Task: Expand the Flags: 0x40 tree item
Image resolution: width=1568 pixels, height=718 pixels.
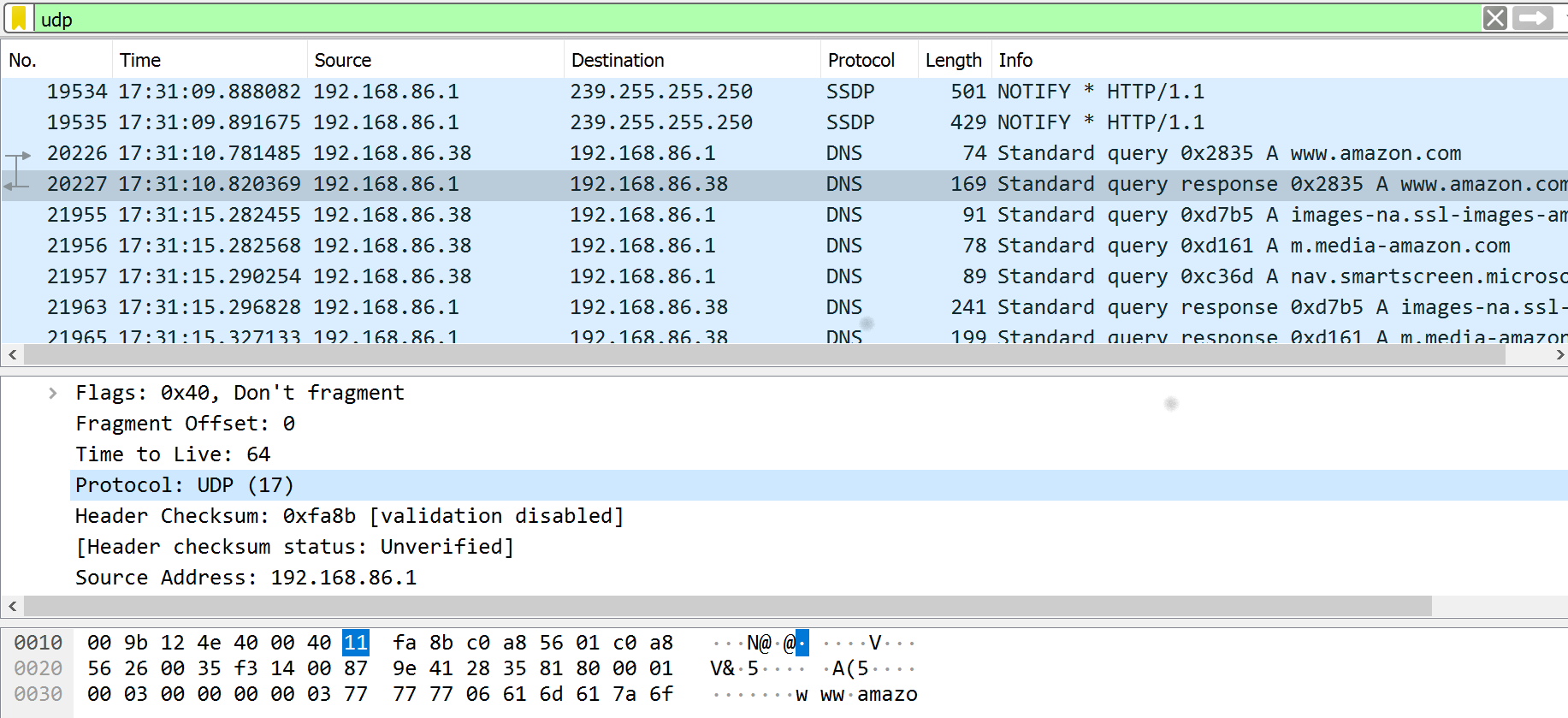Action: [x=53, y=393]
